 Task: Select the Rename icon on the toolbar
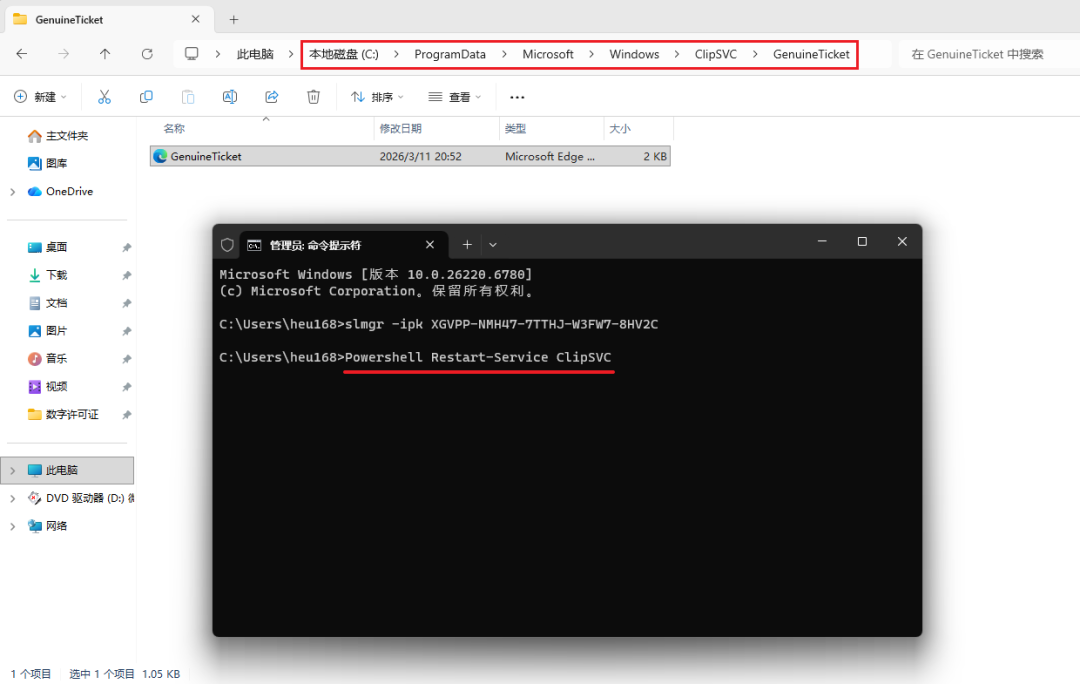click(229, 96)
